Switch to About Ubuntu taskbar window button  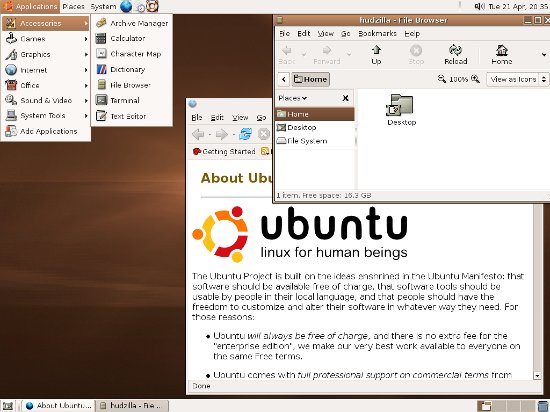(59, 406)
